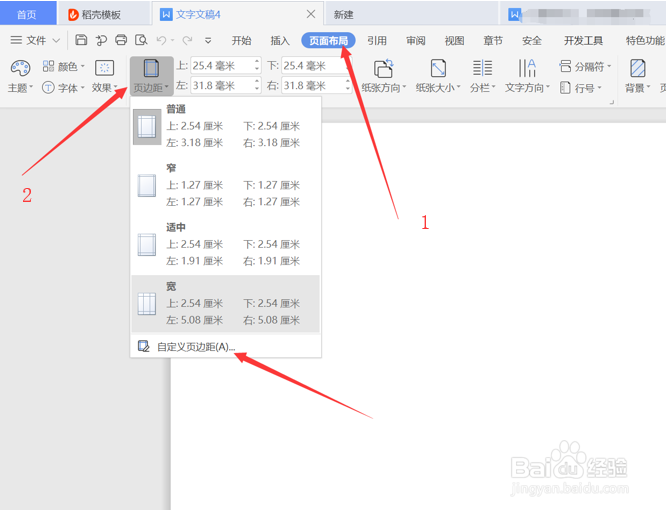Switch to the 章节 ribbon tab
This screenshot has width=666, height=512.
[493, 40]
